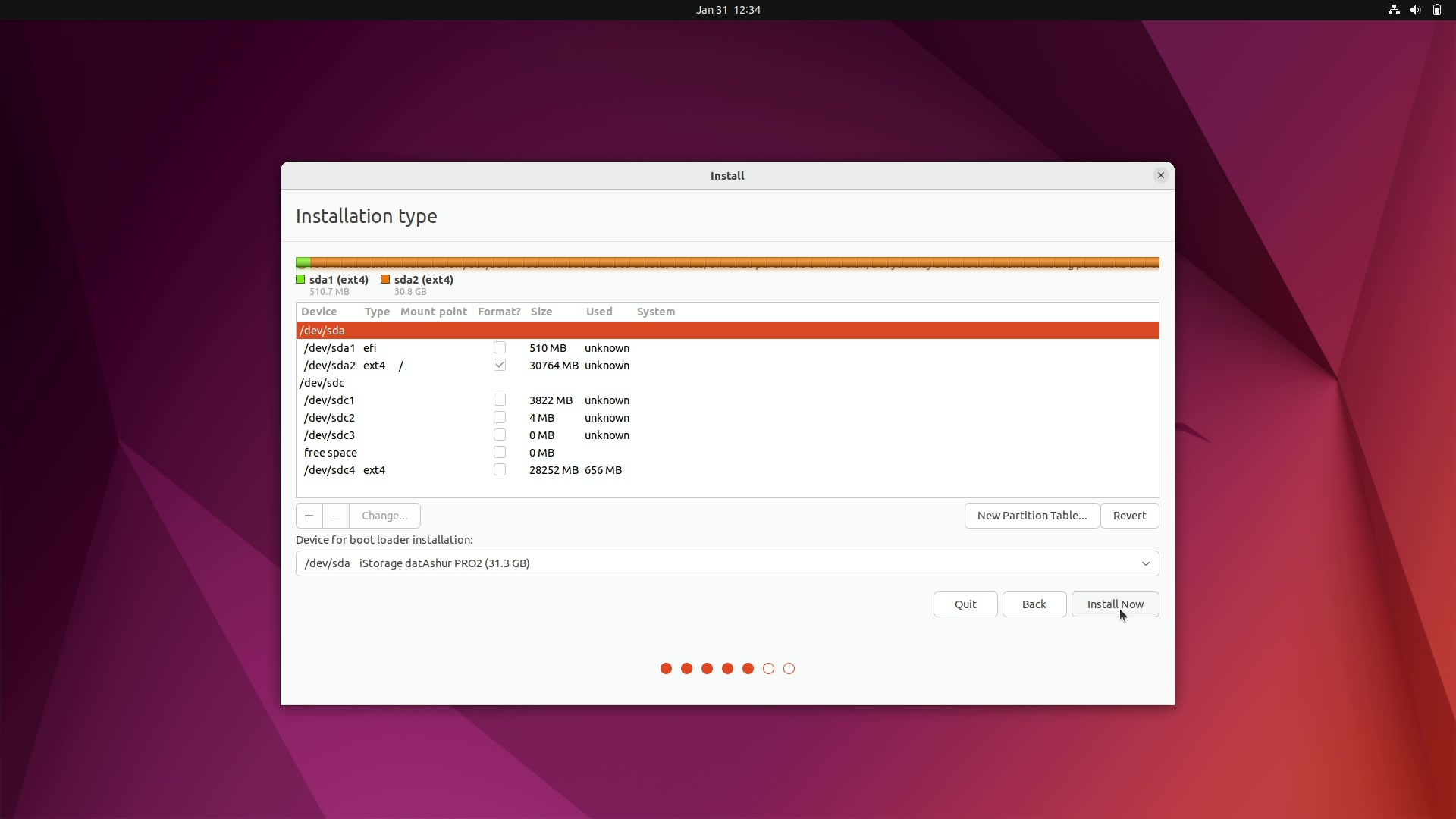The image size is (1456, 819).
Task: Click the orange sda2 partition usage bar
Action: pyautogui.click(x=734, y=263)
